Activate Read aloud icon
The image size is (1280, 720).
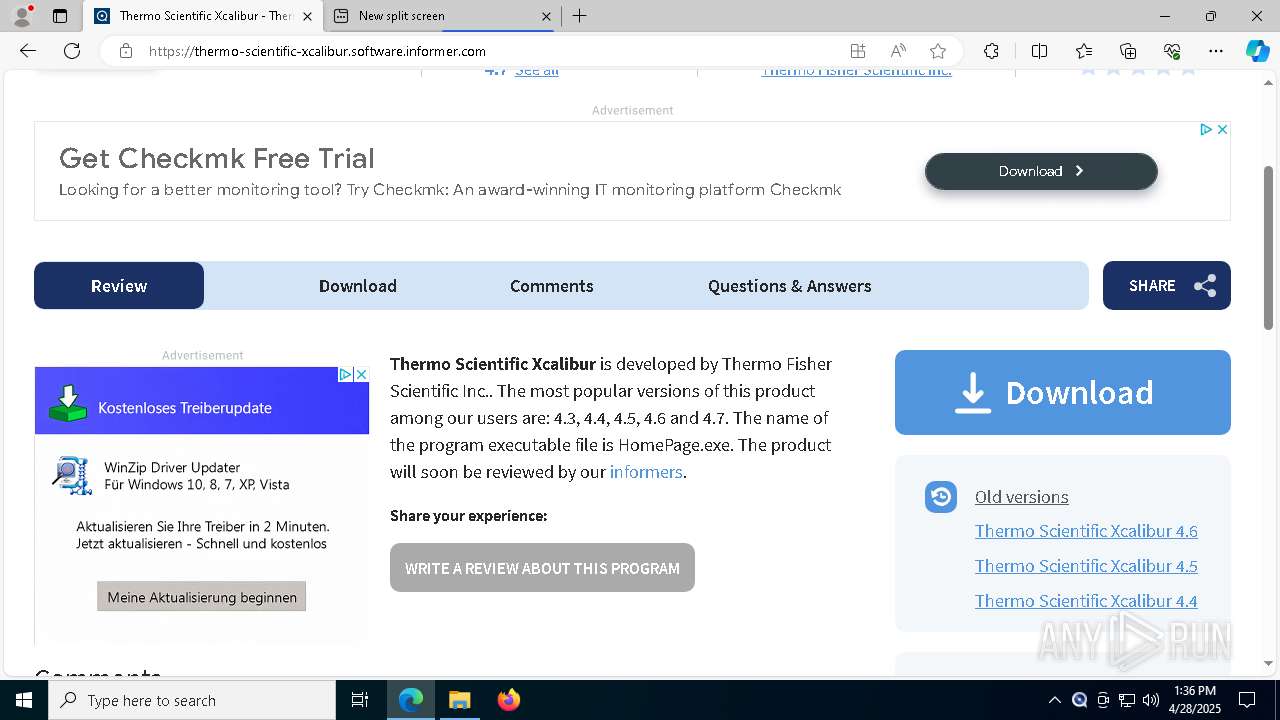click(898, 51)
